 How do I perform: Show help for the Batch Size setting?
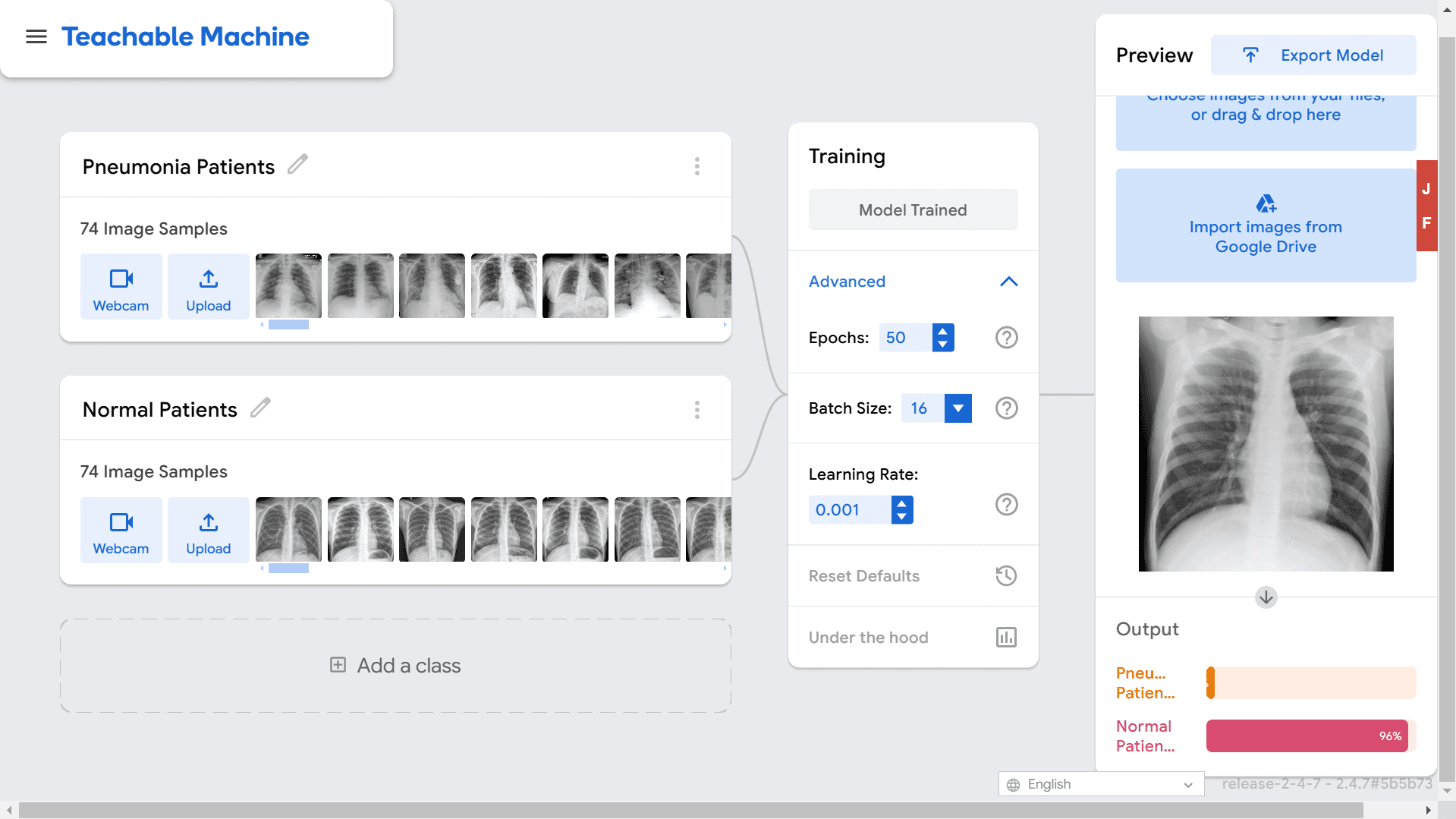click(1006, 408)
